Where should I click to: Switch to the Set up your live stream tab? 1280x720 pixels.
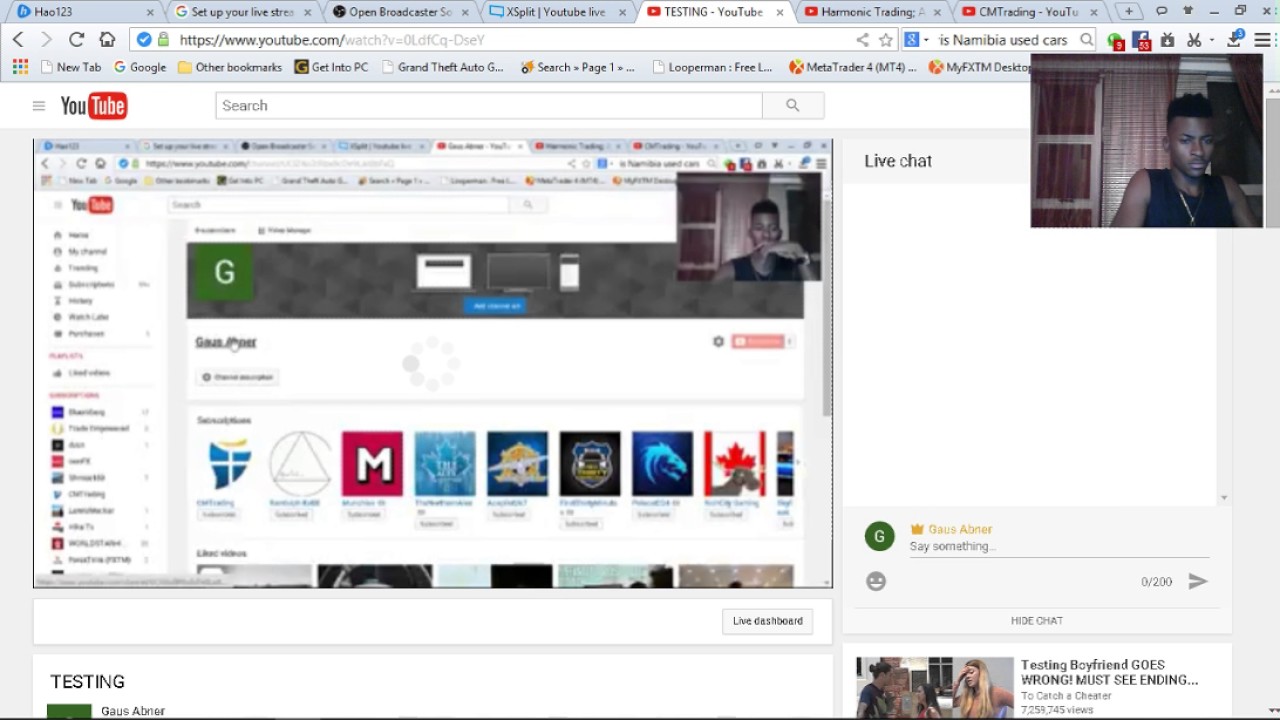coord(244,12)
